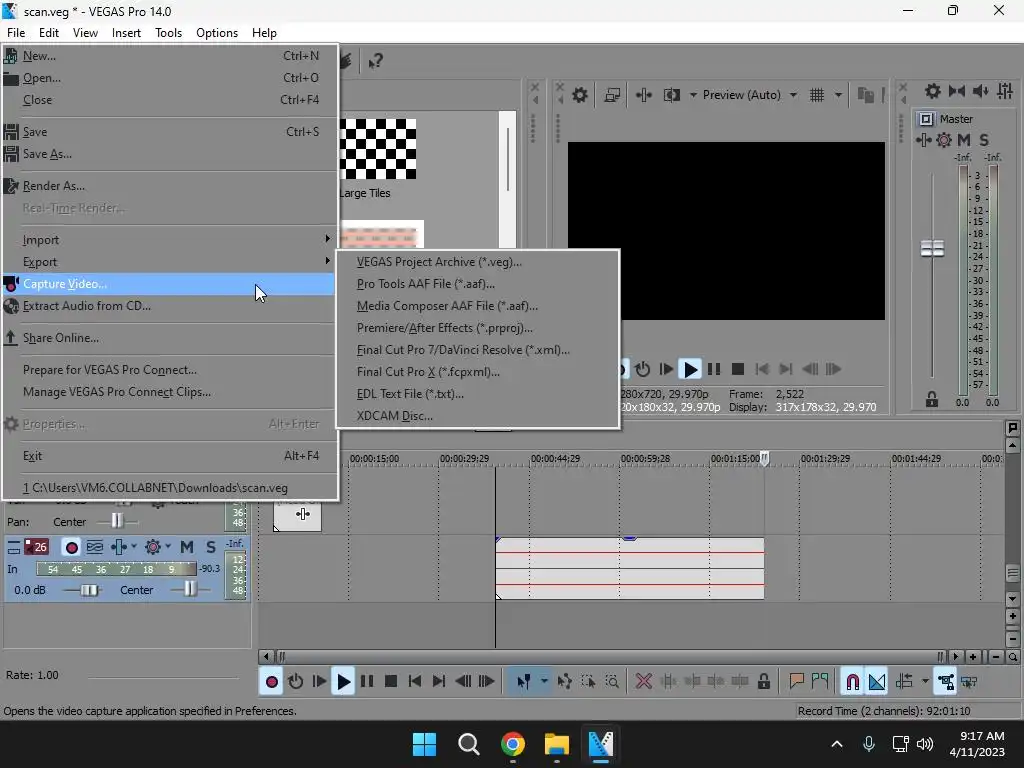1024x768 pixels.
Task: Click the overlays grid icon in preview
Action: click(817, 95)
